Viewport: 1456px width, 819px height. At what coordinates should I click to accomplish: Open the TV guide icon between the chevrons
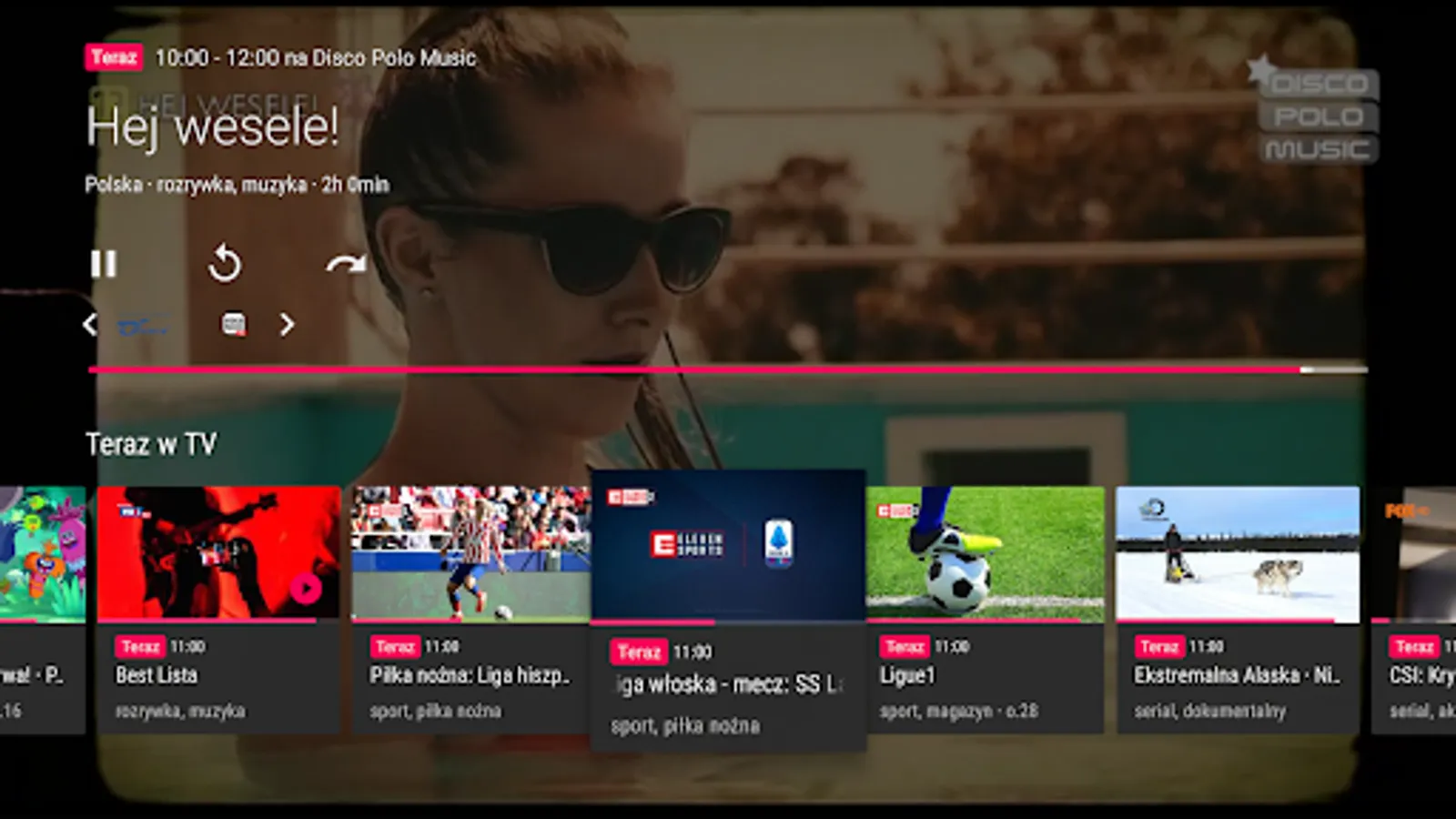234,324
